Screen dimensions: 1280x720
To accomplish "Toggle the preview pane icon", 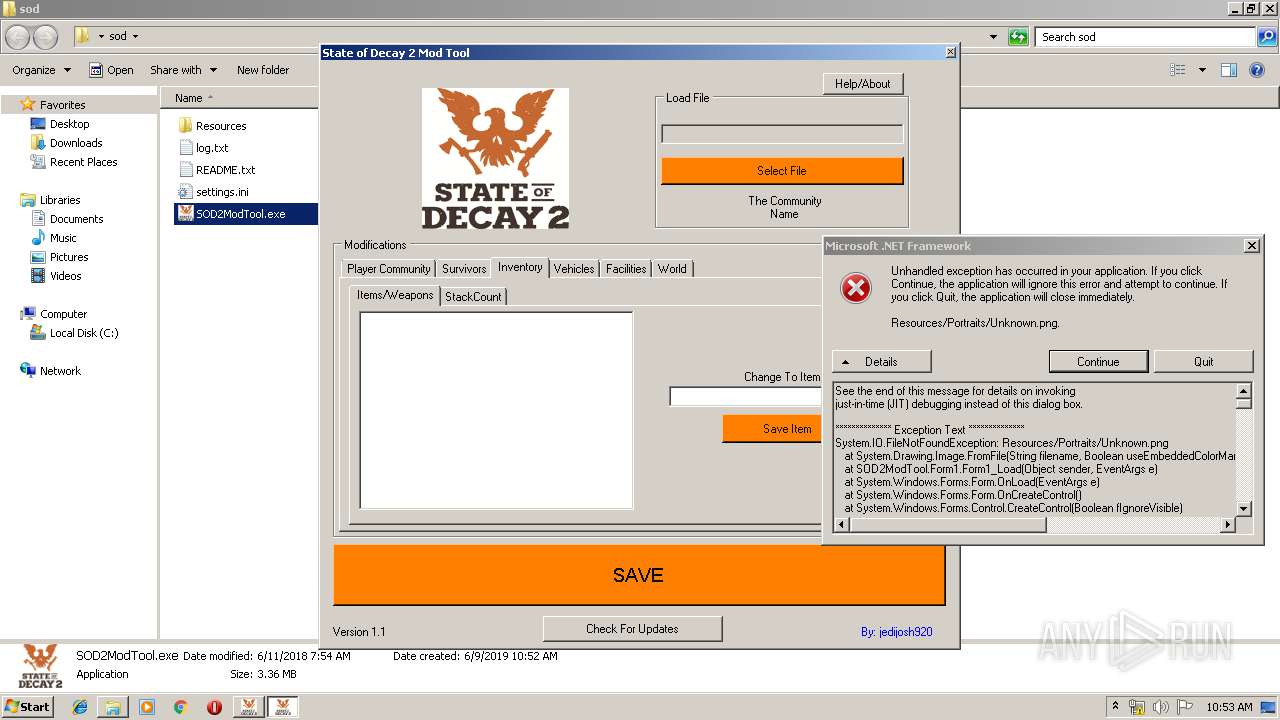I will tap(1229, 70).
